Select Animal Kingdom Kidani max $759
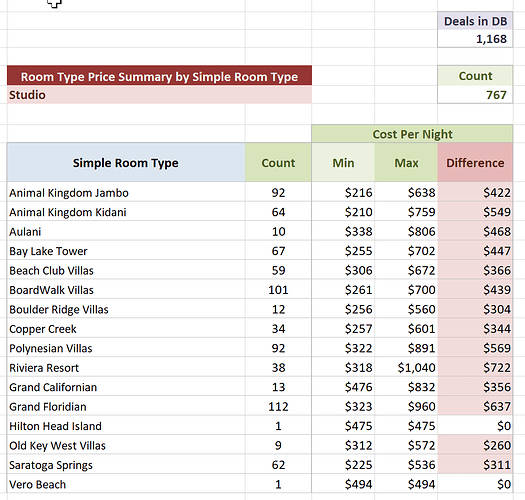This screenshot has width=525, height=500. tap(406, 212)
